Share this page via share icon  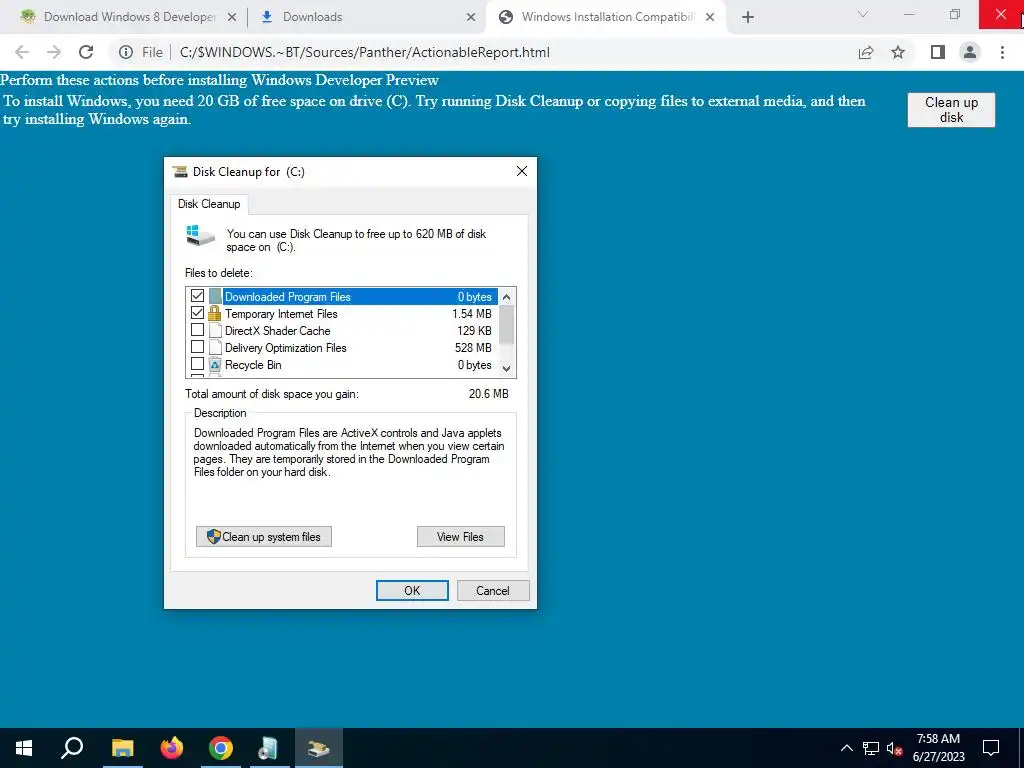pyautogui.click(x=866, y=52)
